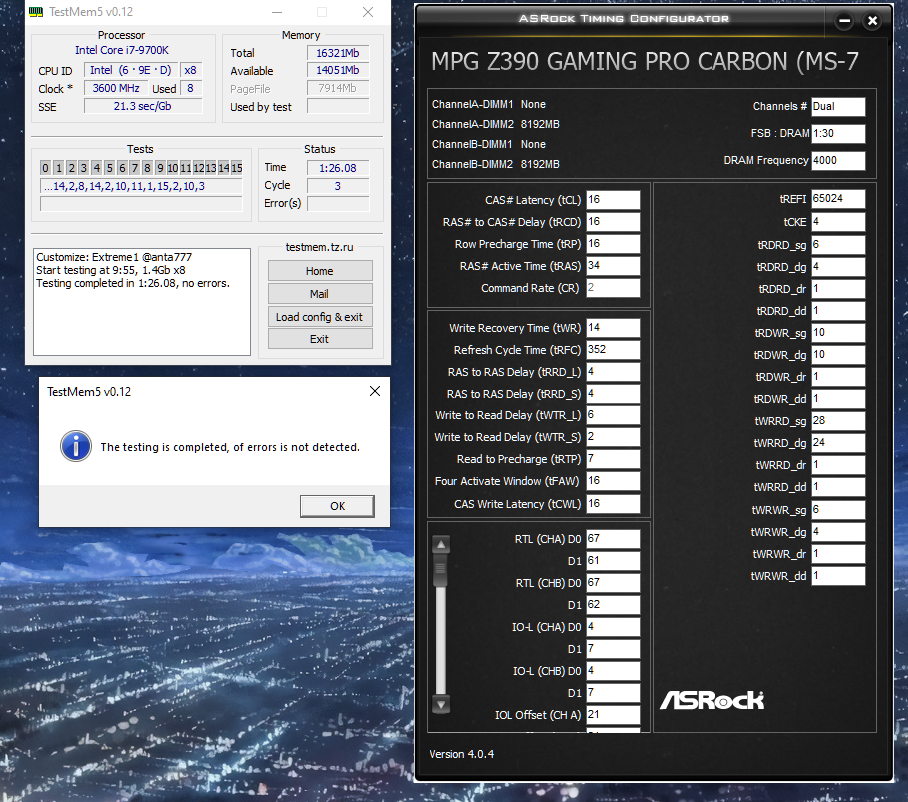This screenshot has width=908, height=802.
Task: Click Version 4.0.4 text
Action: [462, 754]
